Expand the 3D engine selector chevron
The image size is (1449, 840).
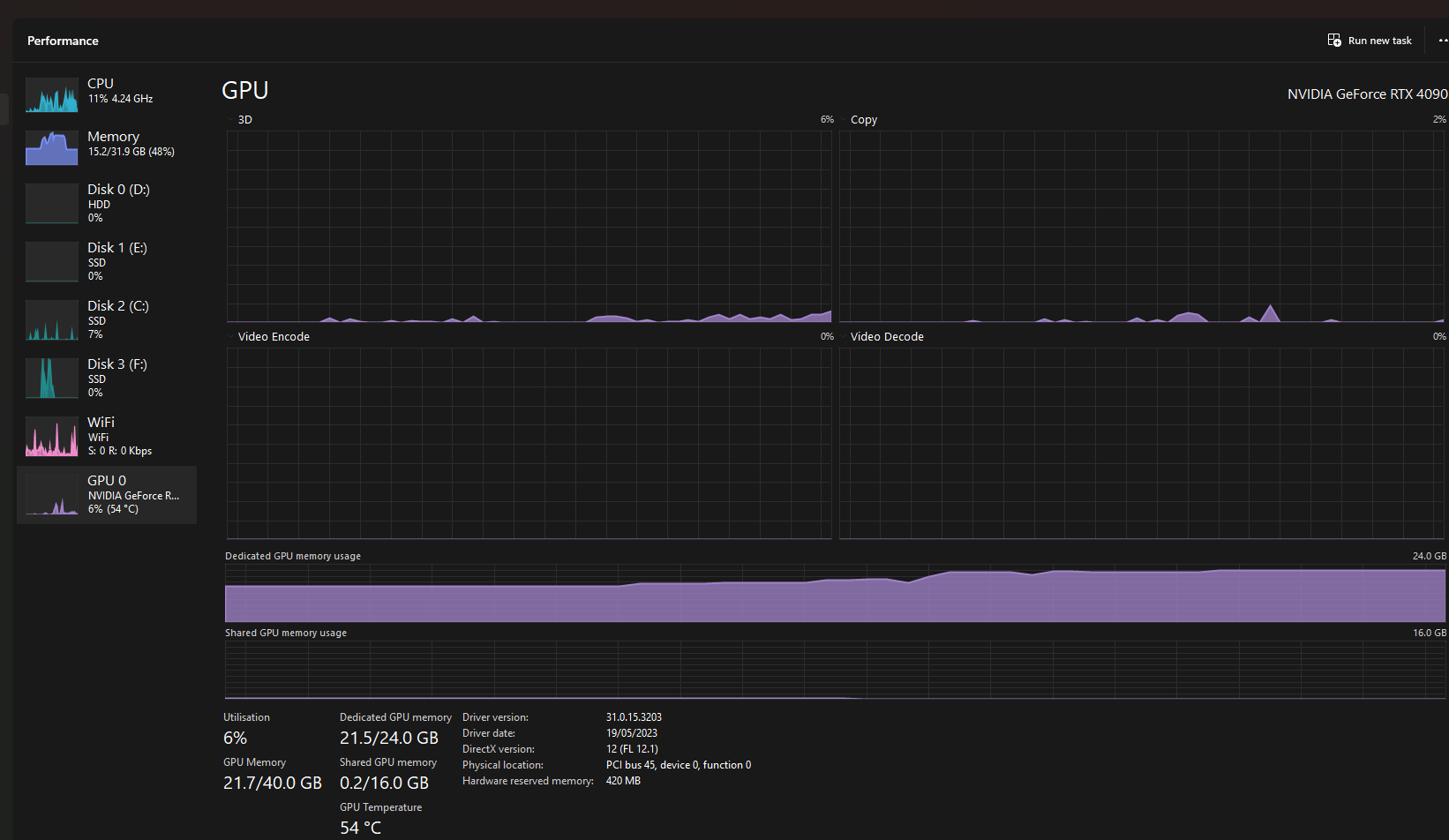click(x=231, y=119)
